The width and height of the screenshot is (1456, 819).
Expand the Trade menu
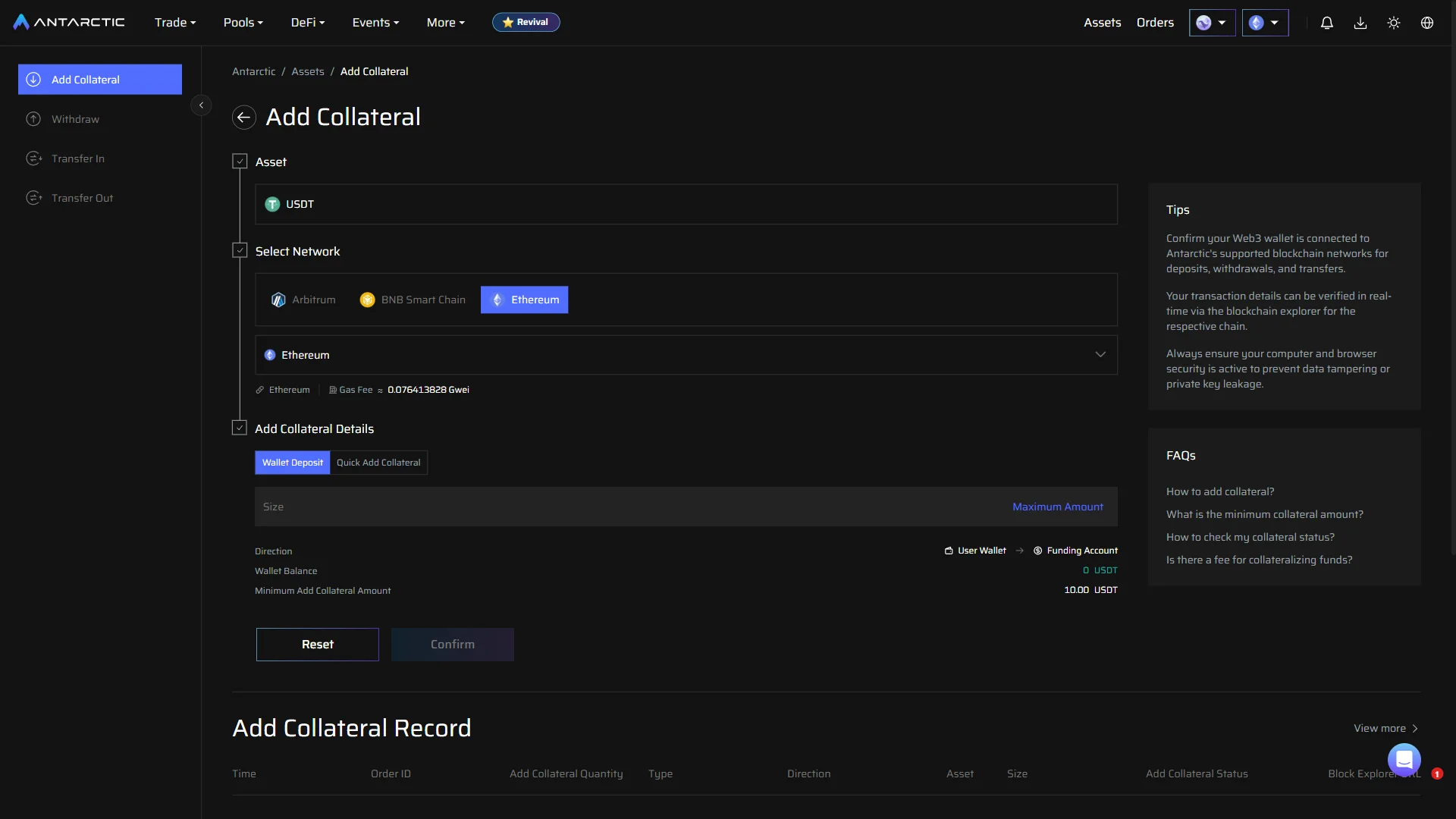[175, 23]
